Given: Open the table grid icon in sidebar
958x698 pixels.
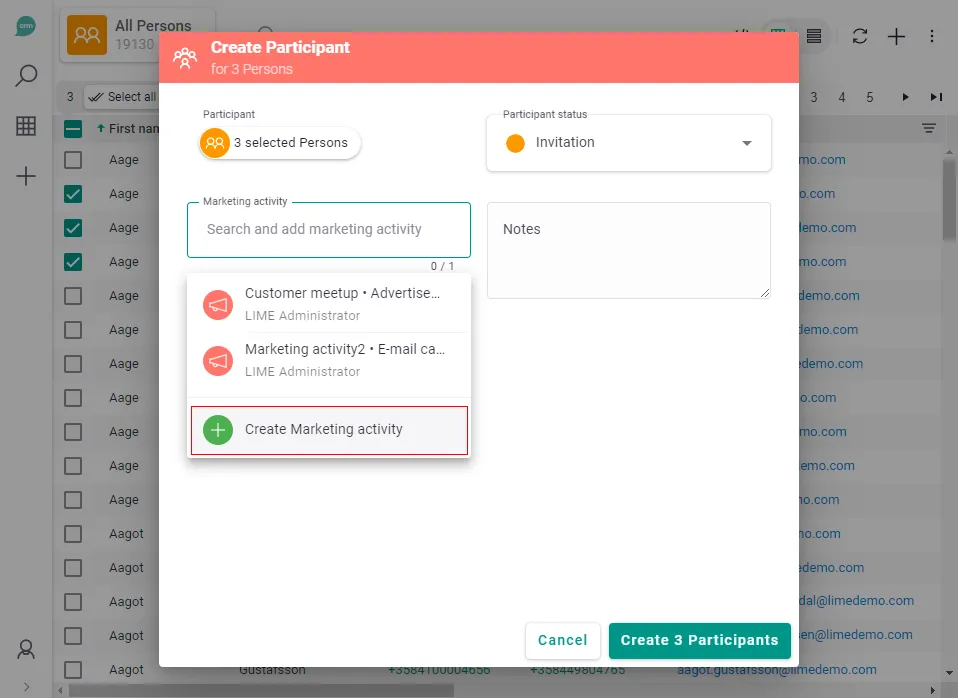Looking at the screenshot, I should click(26, 126).
